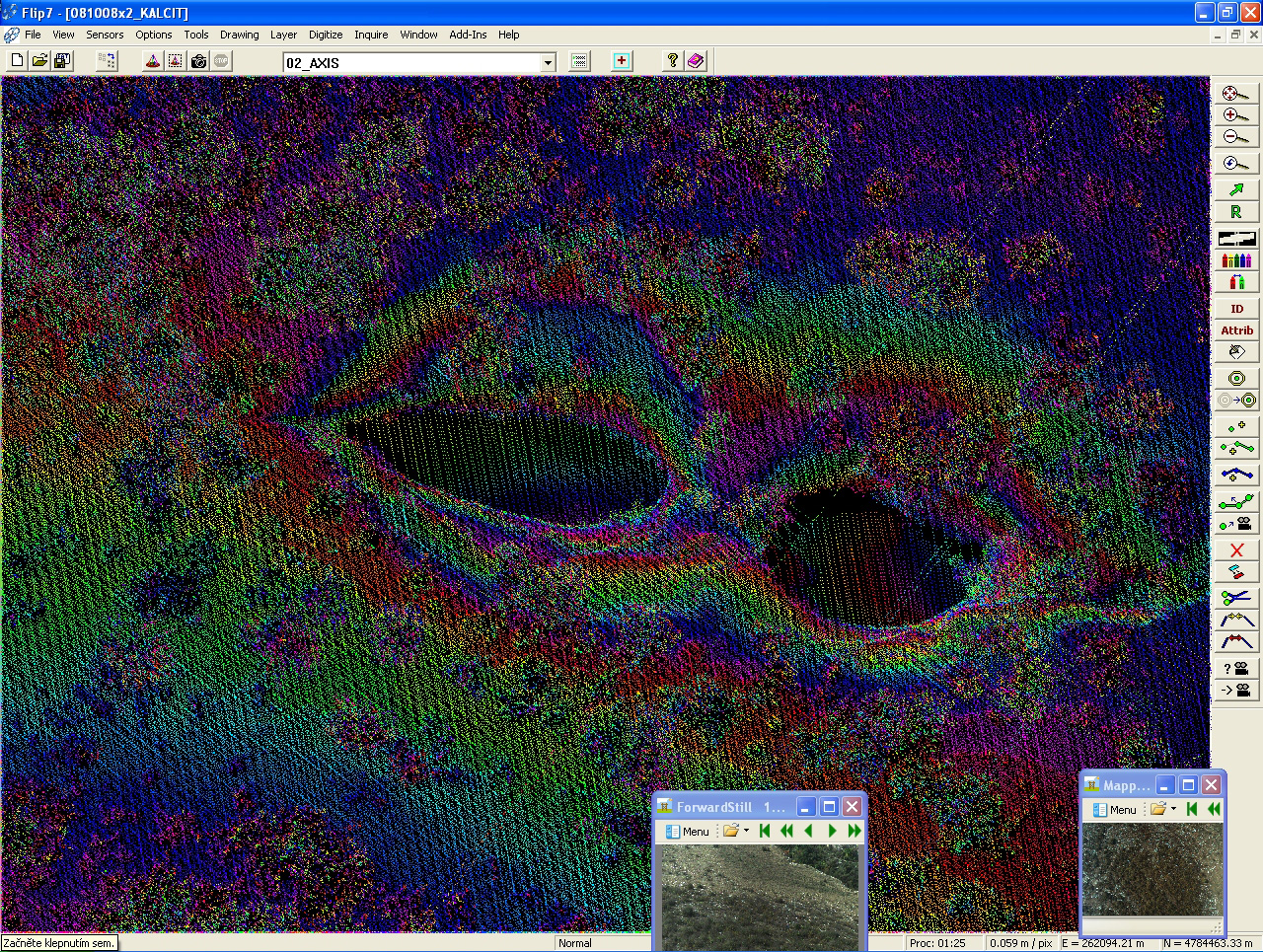Play forward in ForwardStill window

832,831
